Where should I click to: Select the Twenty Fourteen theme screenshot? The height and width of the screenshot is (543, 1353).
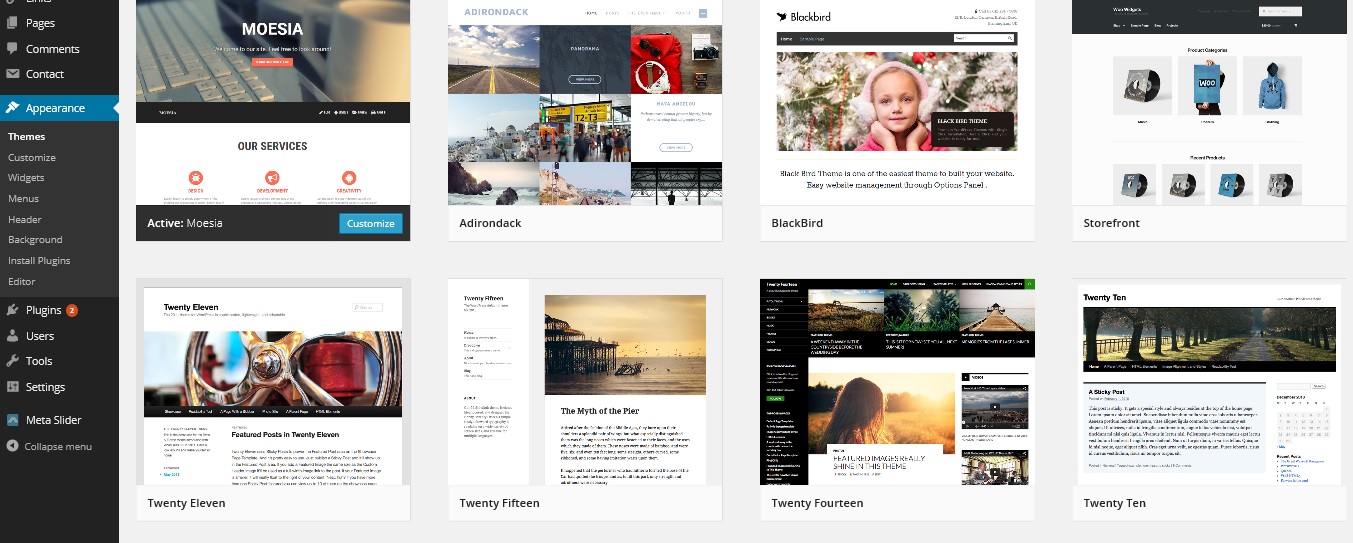[x=897, y=383]
